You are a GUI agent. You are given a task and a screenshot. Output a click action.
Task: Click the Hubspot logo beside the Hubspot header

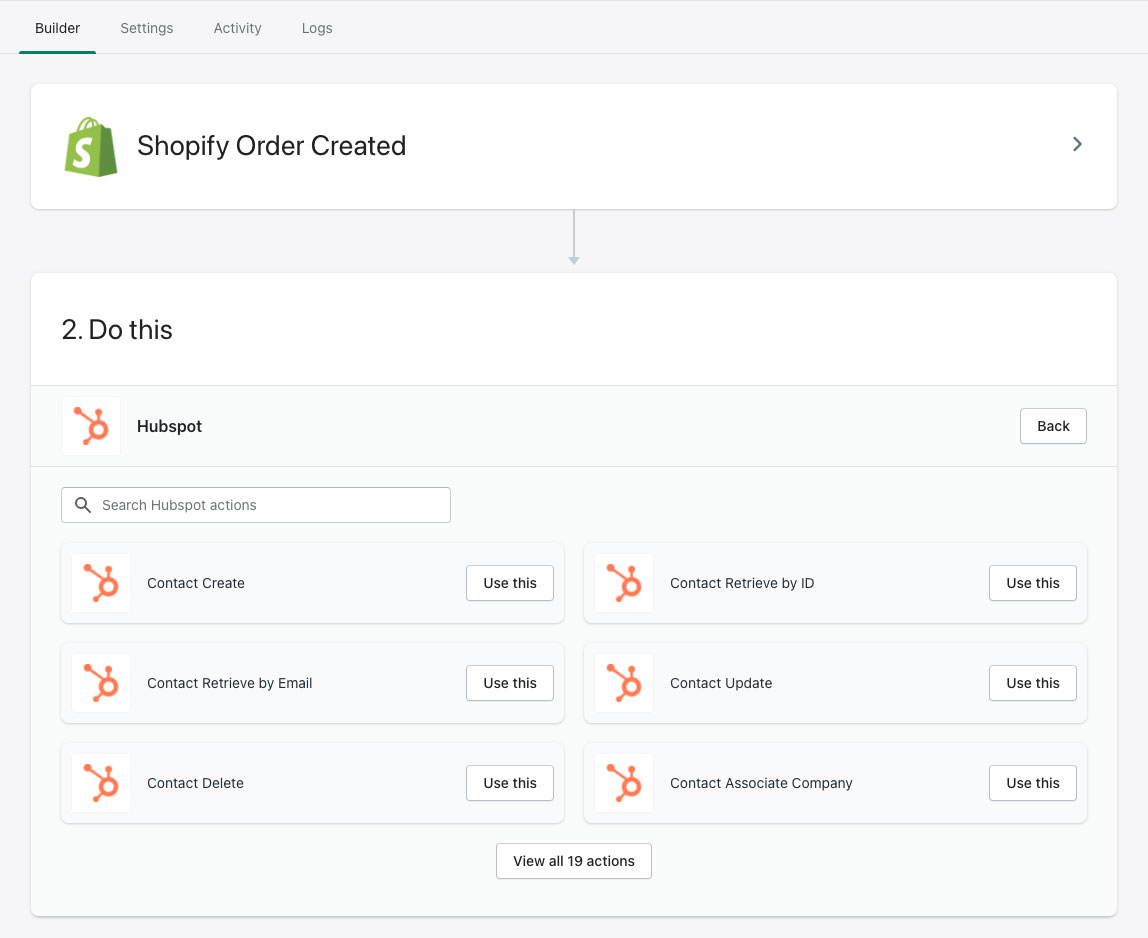click(91, 426)
